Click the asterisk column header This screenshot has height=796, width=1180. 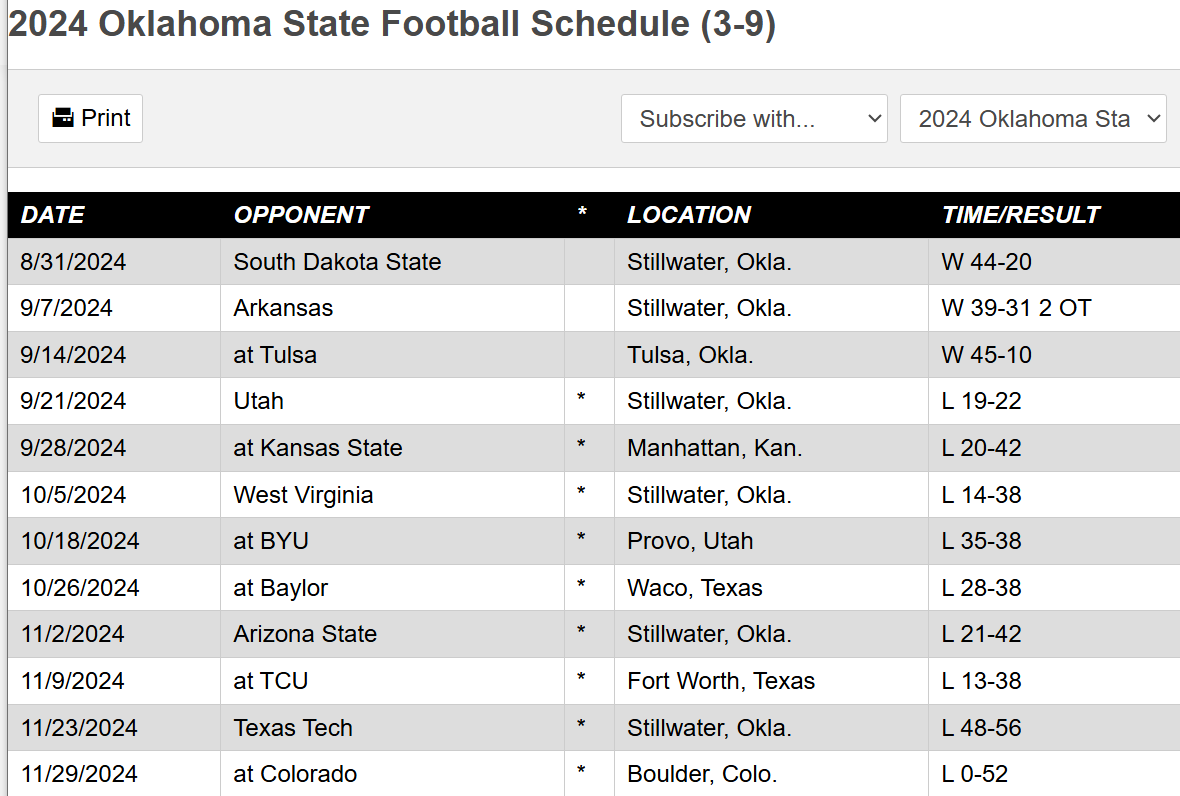click(582, 215)
